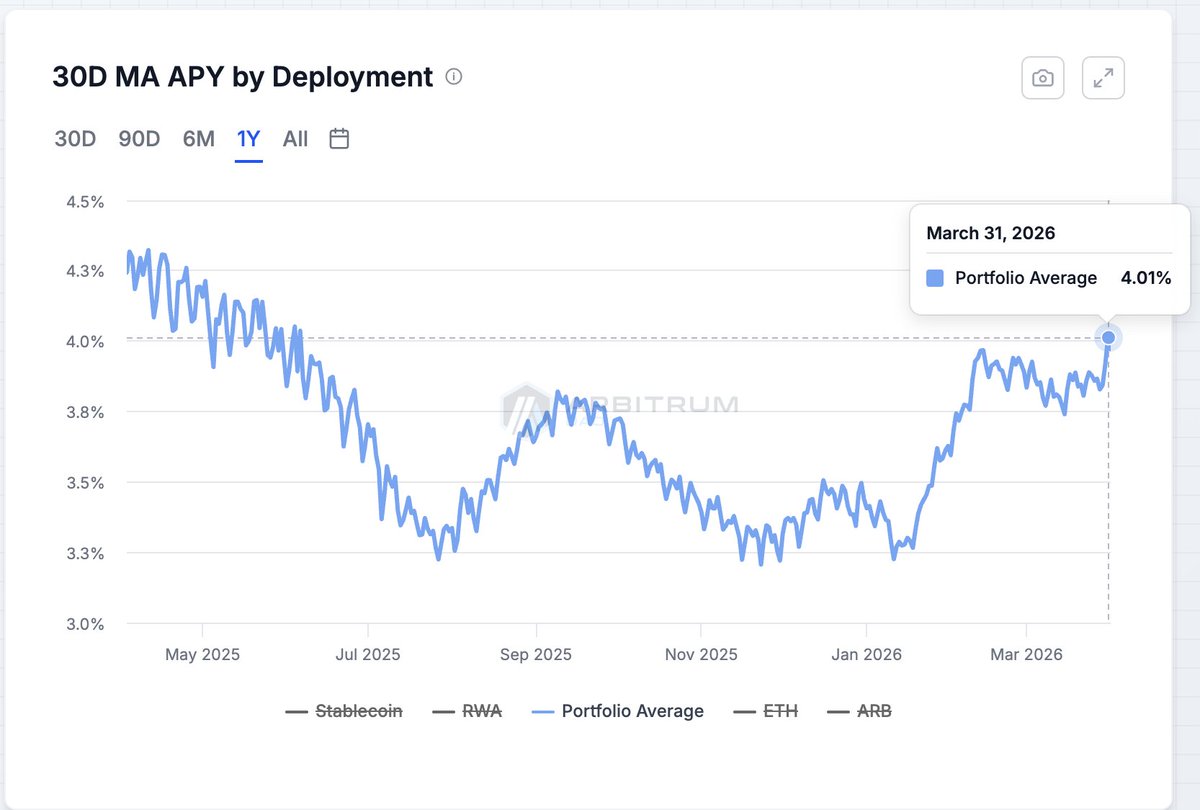Click the expand-to-fullscreen icon
Viewport: 1200px width, 810px height.
pyautogui.click(x=1103, y=77)
